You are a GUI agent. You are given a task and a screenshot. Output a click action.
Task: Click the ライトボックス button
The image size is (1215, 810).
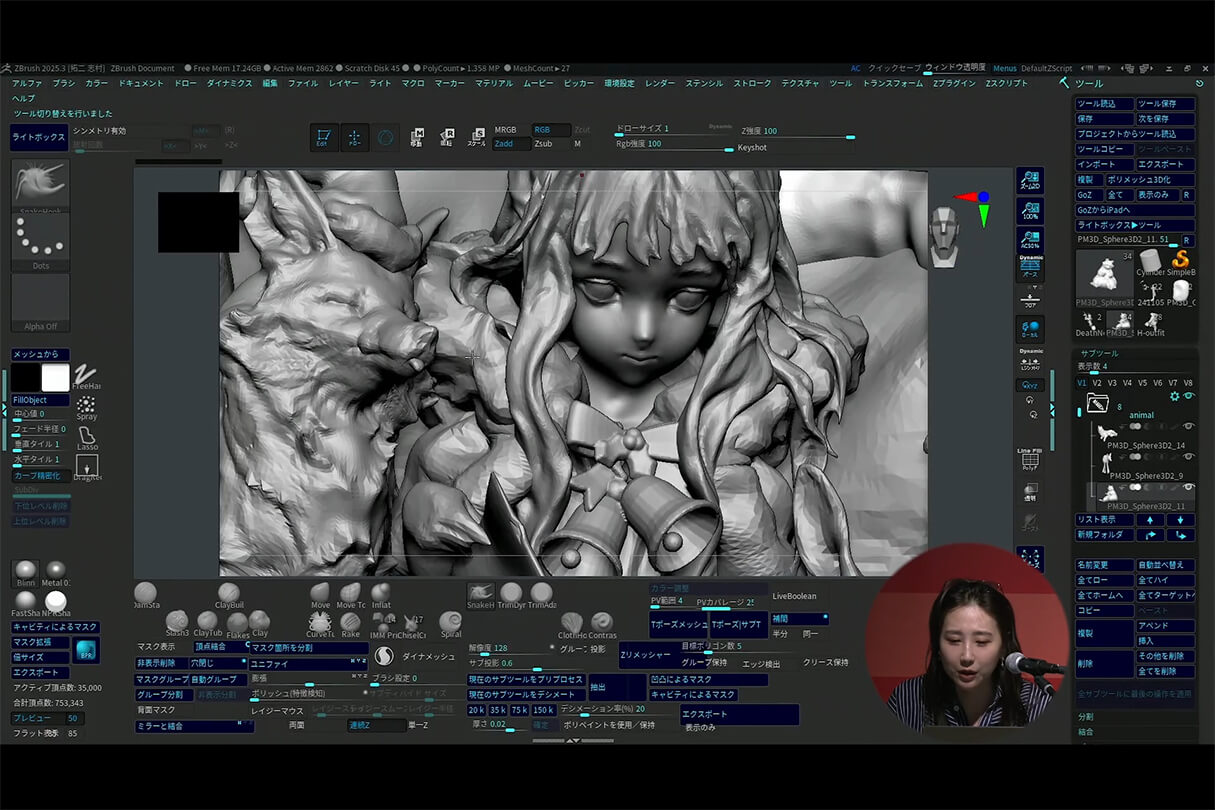click(39, 137)
